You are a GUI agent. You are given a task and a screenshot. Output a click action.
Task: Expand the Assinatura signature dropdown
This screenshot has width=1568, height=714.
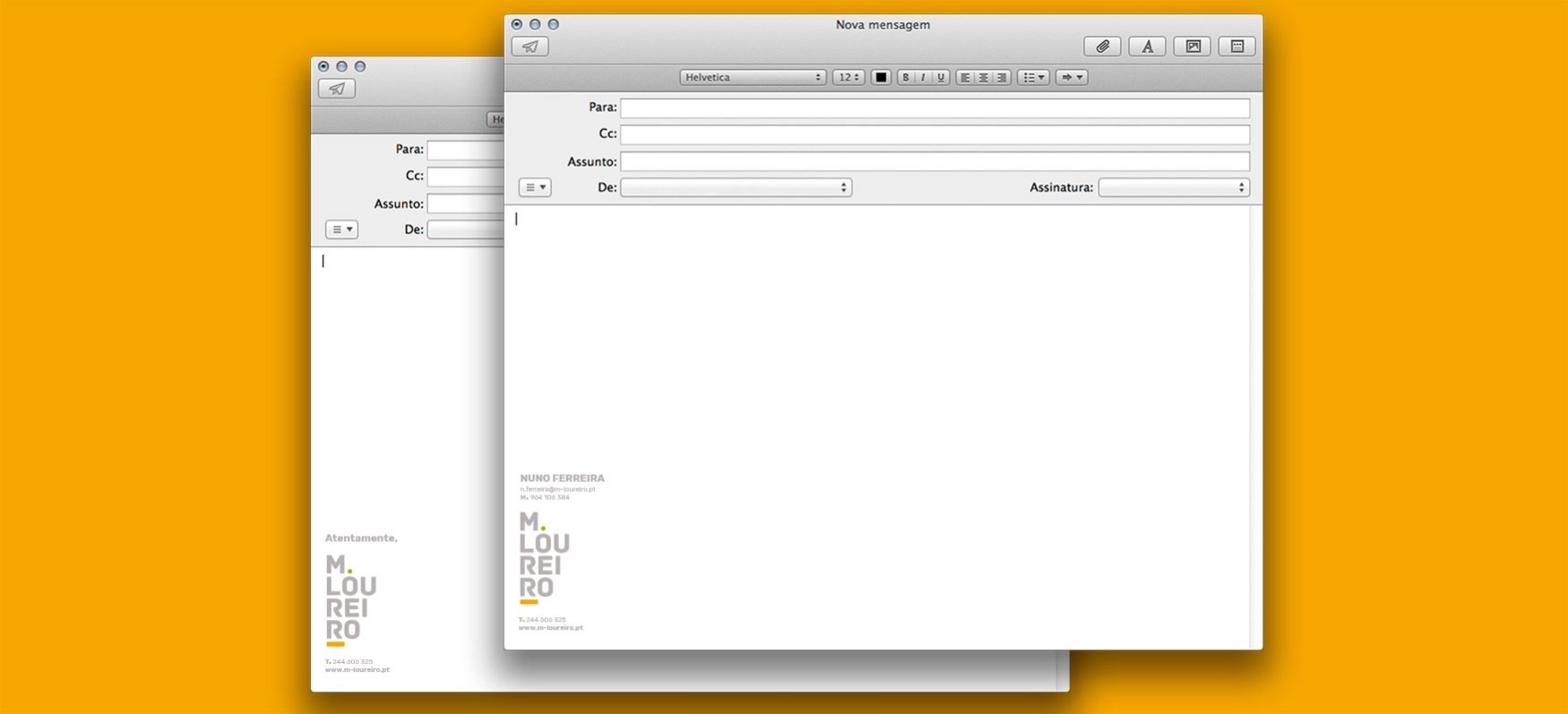tap(1173, 187)
